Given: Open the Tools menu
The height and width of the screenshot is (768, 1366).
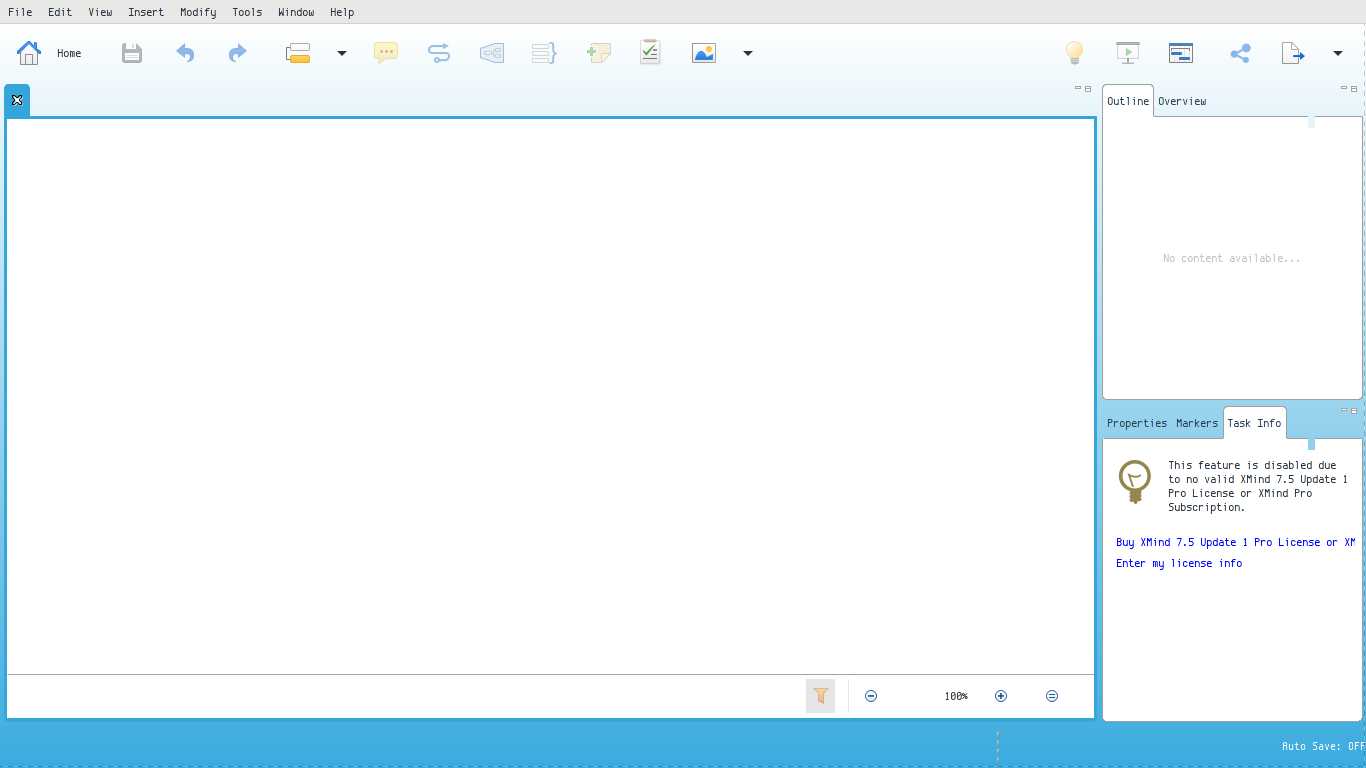Looking at the screenshot, I should pyautogui.click(x=247, y=12).
